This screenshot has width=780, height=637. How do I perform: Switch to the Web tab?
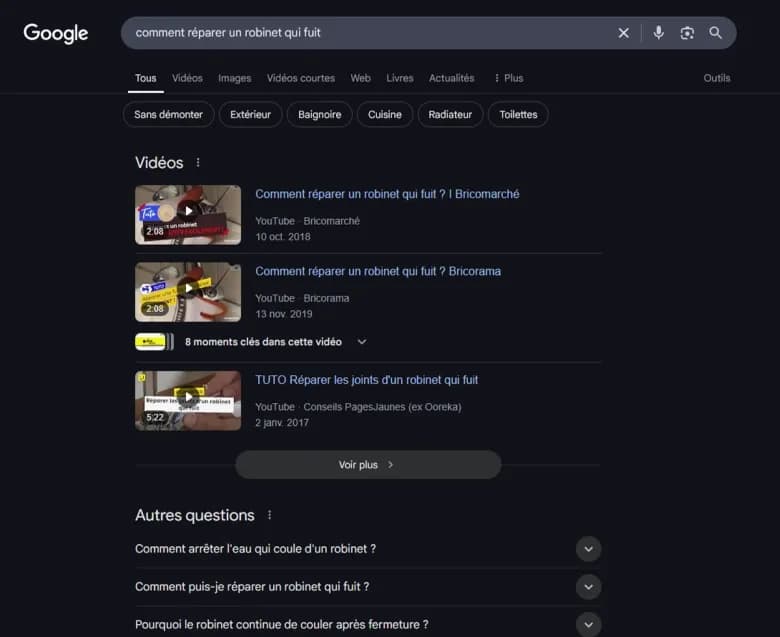361,78
